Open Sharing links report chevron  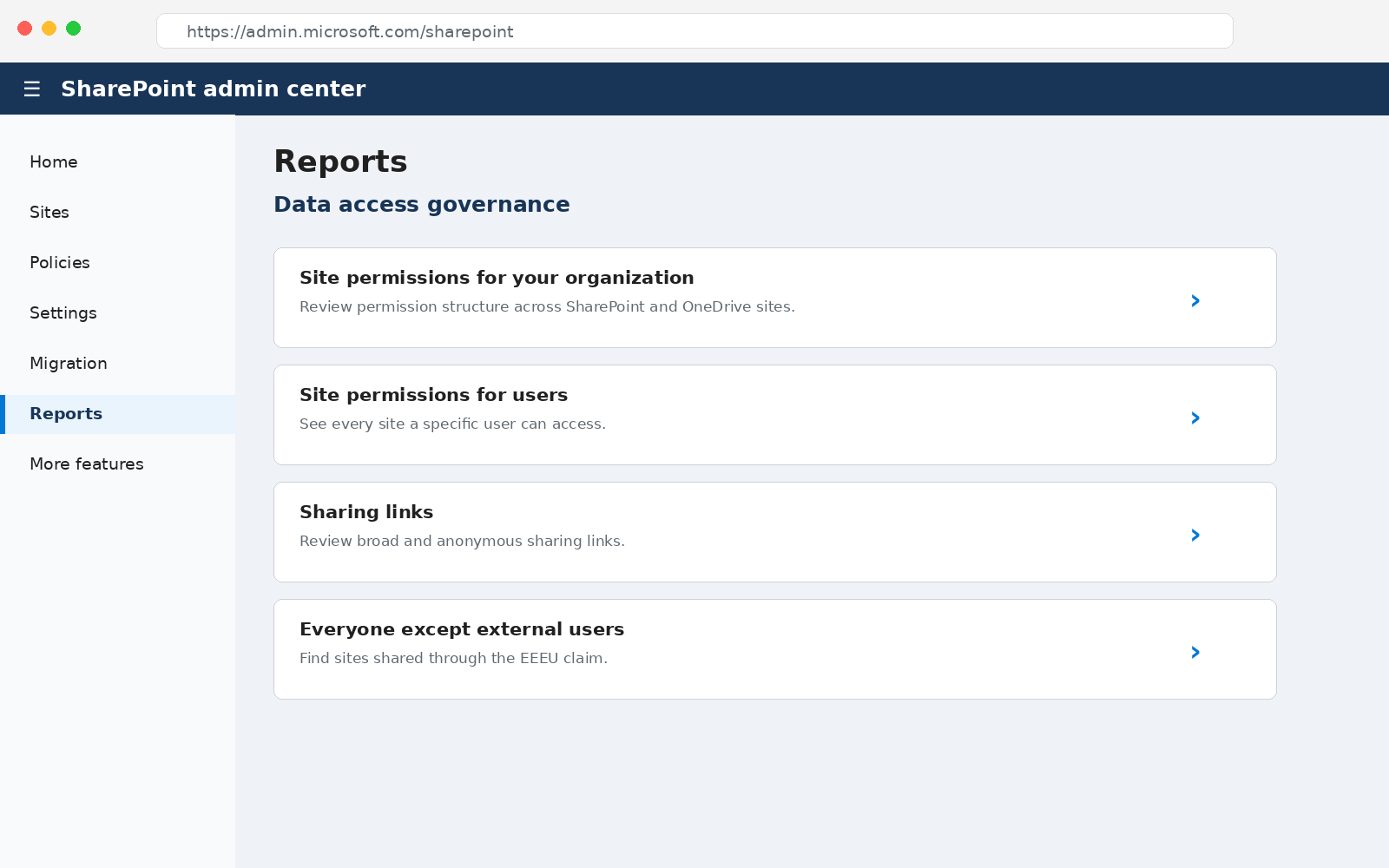point(1195,535)
